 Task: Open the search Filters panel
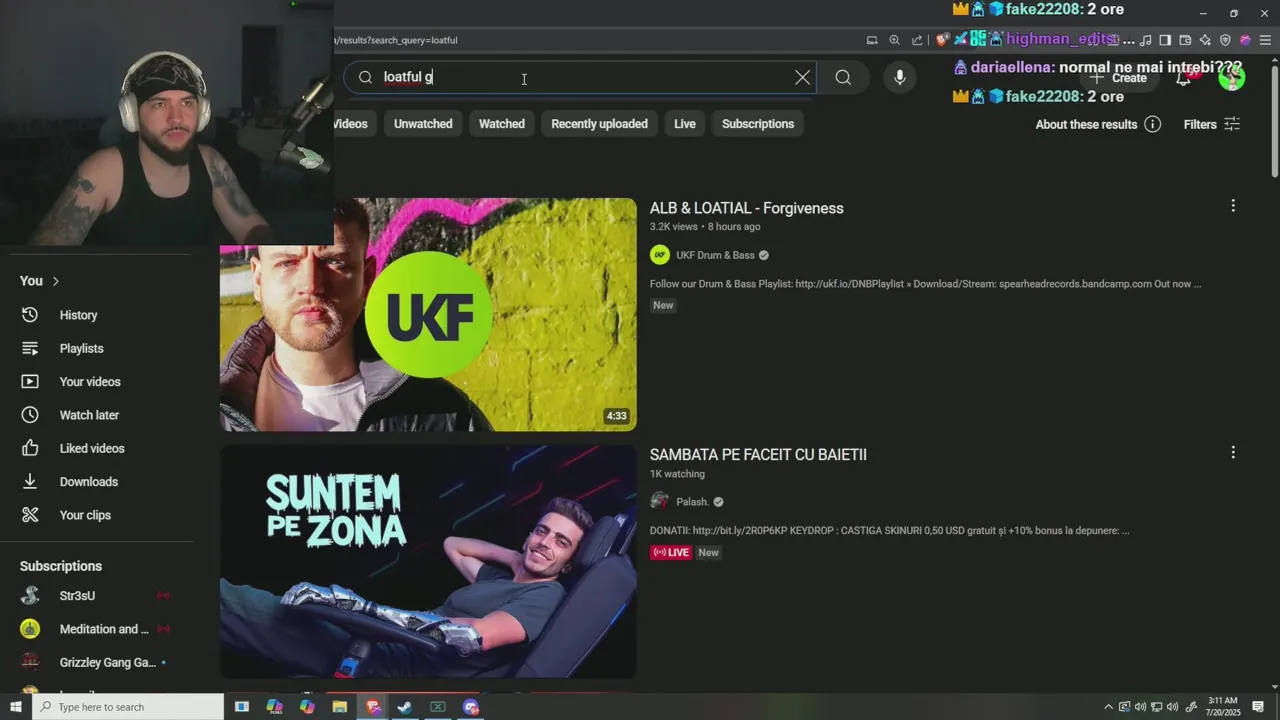pos(1211,124)
